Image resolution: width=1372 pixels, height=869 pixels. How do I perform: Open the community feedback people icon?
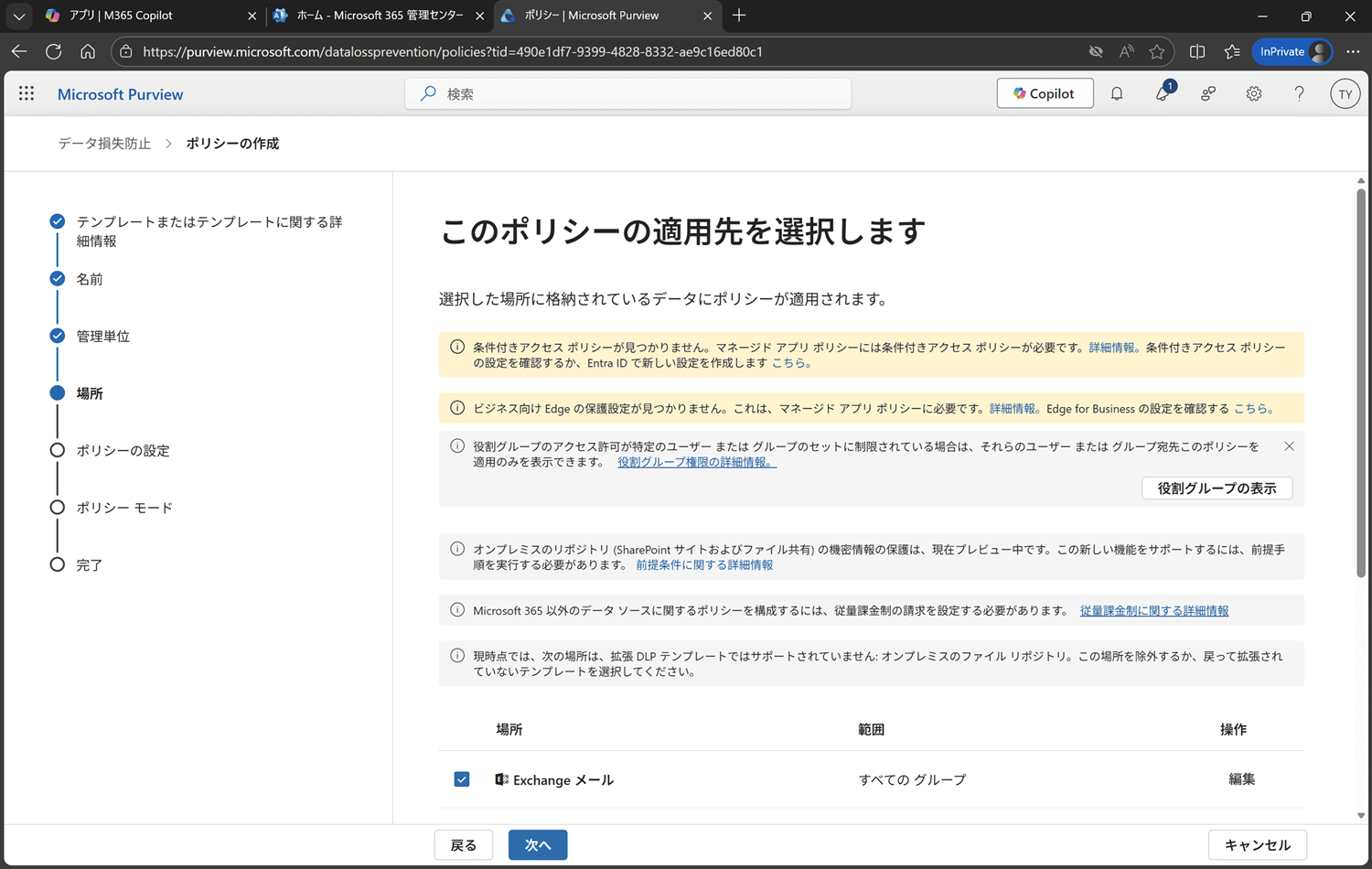(1208, 93)
